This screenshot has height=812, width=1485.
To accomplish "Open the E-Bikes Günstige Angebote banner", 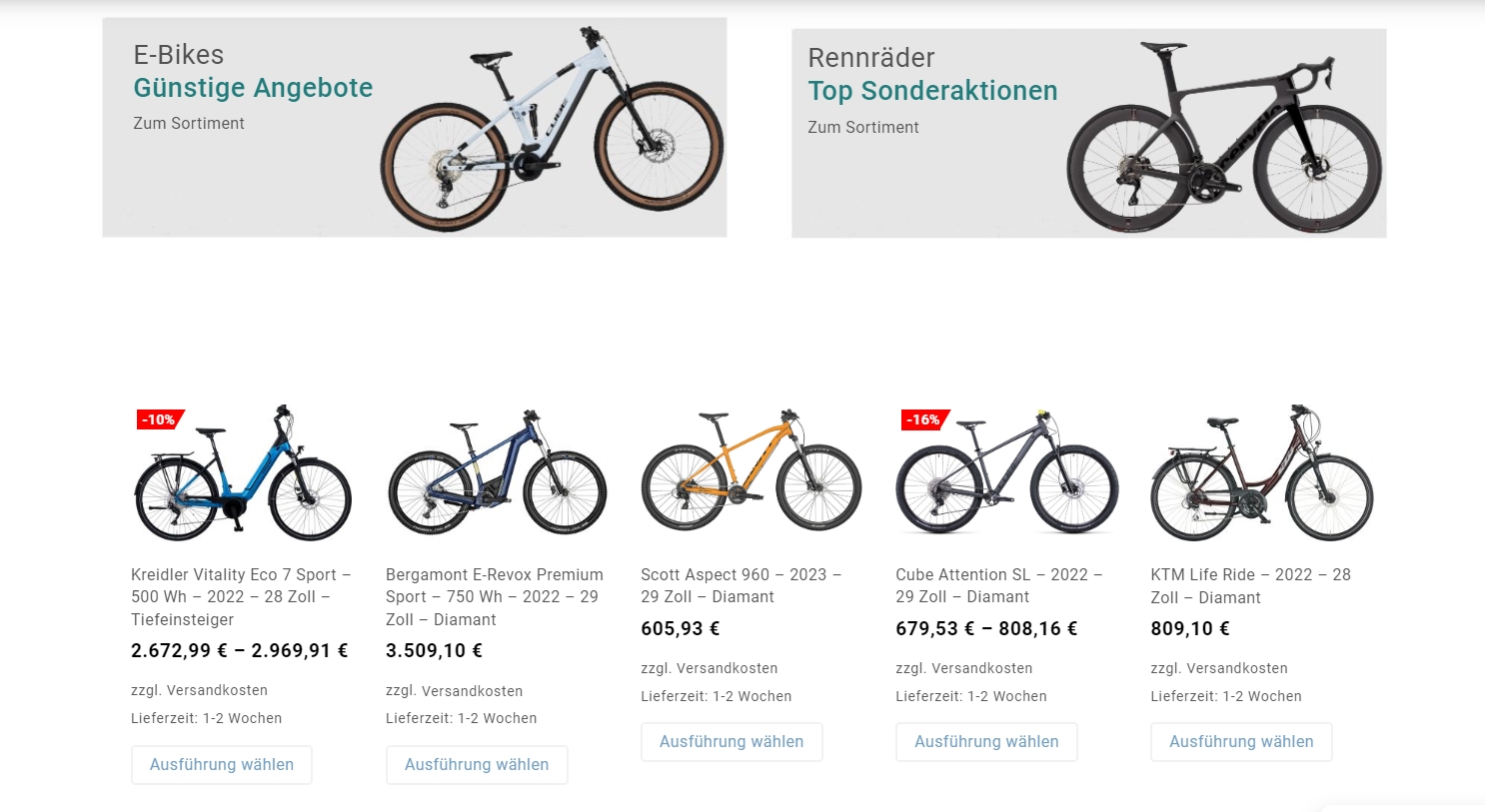I will 415,127.
